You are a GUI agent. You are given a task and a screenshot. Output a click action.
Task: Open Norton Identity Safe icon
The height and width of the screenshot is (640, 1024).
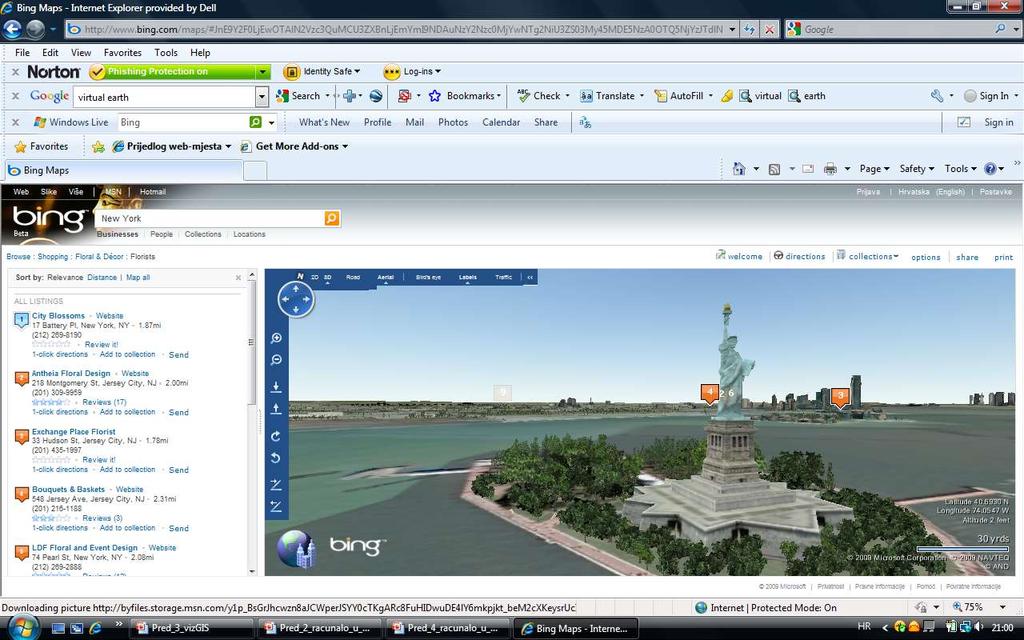(x=291, y=72)
